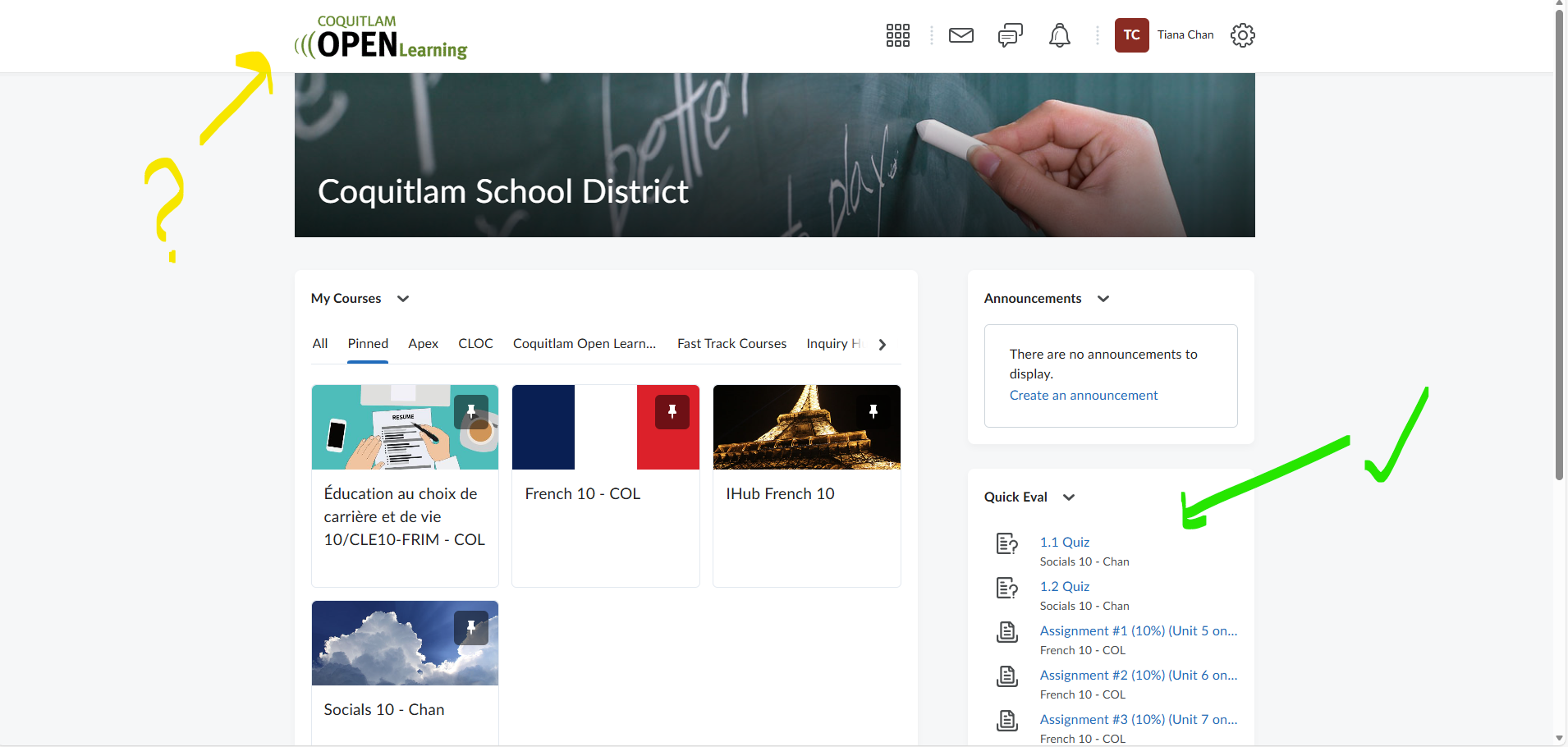Image resolution: width=1568 pixels, height=747 pixels.
Task: Open the IHub French 10 course title
Action: (780, 494)
